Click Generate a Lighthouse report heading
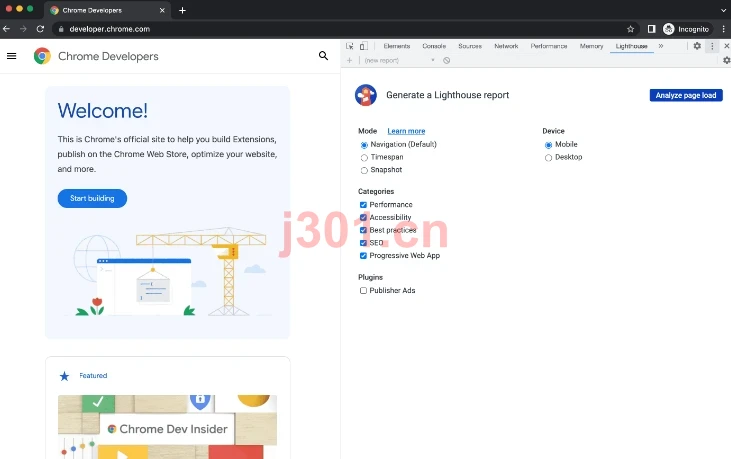The height and width of the screenshot is (459, 731). tap(448, 95)
